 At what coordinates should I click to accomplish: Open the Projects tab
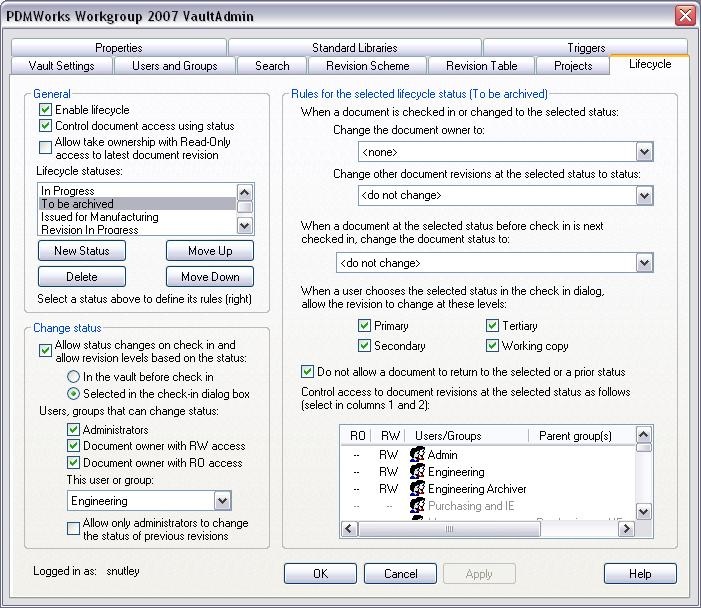tap(573, 66)
